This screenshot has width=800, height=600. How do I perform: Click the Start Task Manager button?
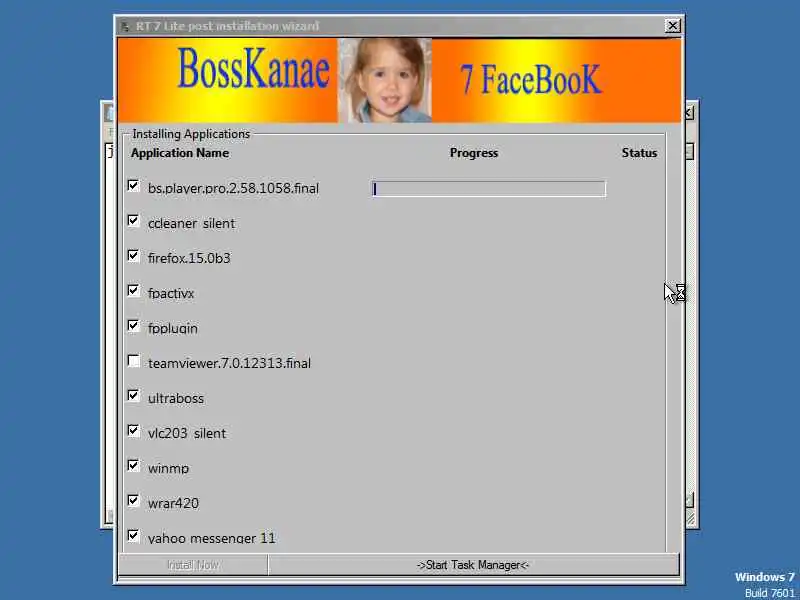(473, 565)
